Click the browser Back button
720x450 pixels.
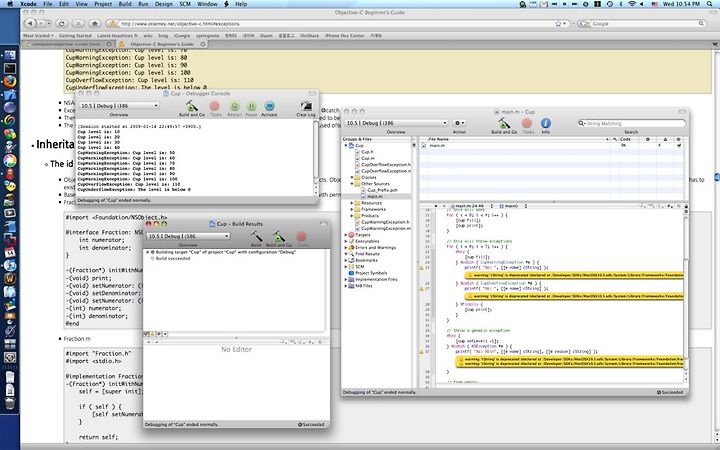pyautogui.click(x=30, y=23)
